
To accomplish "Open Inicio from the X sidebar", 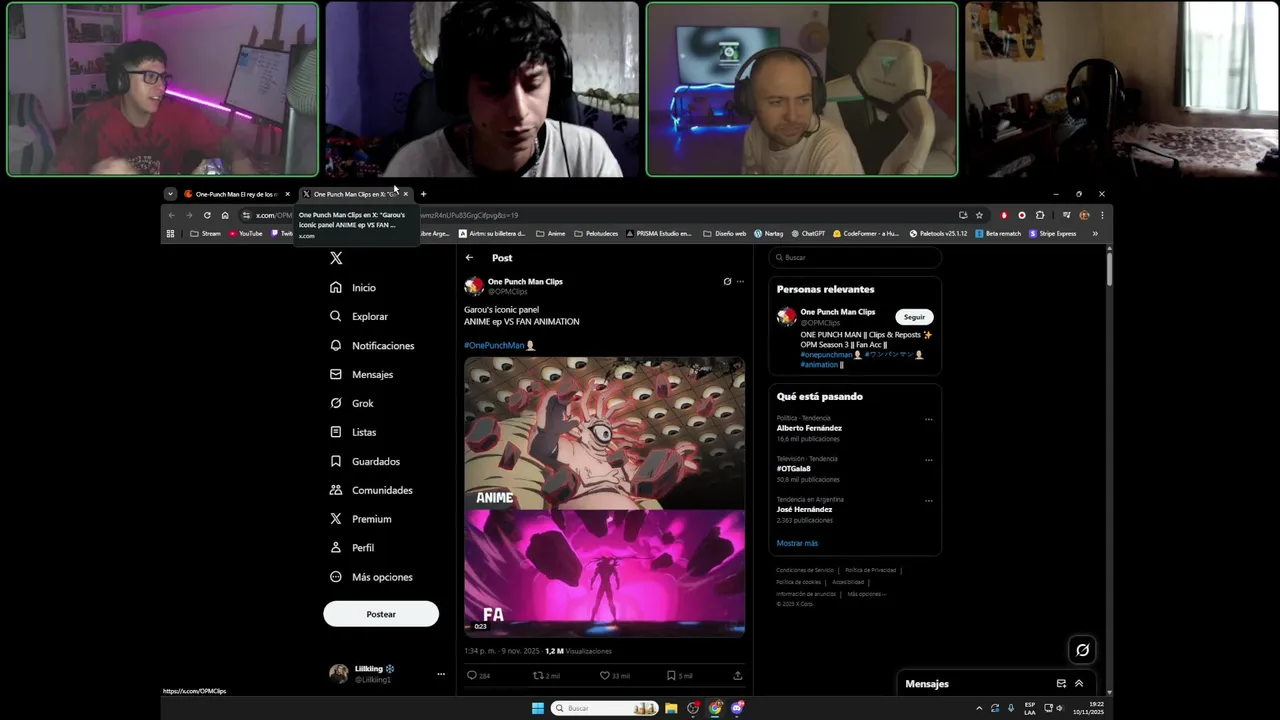I will [x=353, y=287].
